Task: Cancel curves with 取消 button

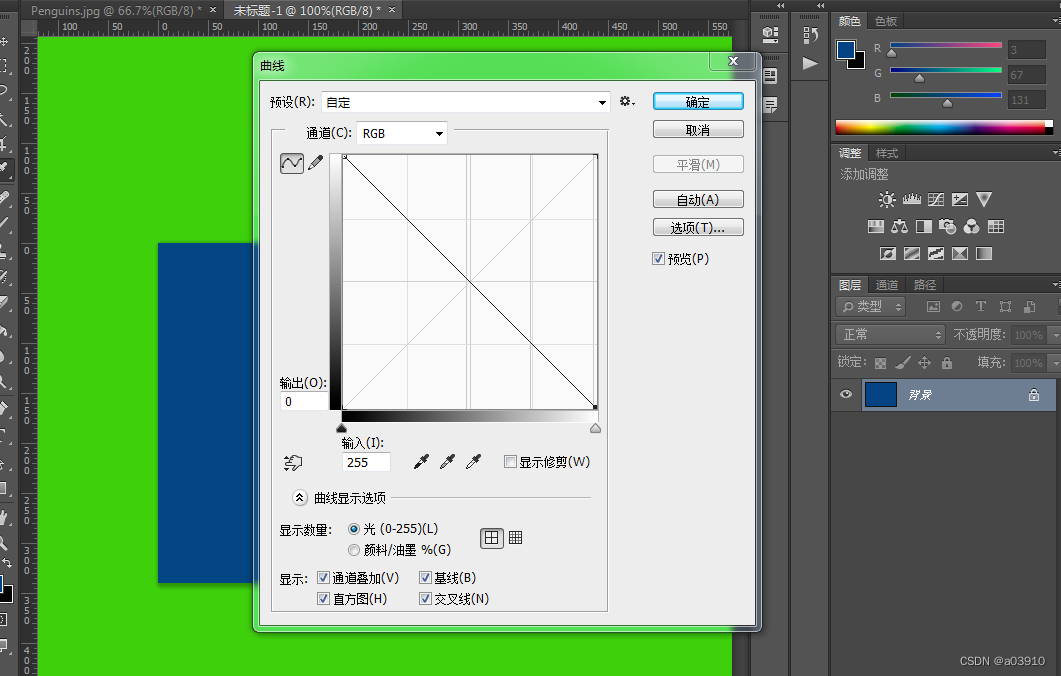Action: point(698,129)
